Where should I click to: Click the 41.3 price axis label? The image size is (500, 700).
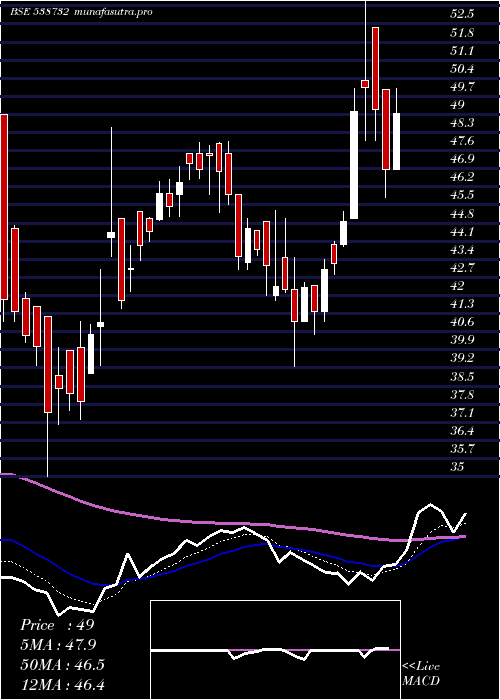point(462,304)
